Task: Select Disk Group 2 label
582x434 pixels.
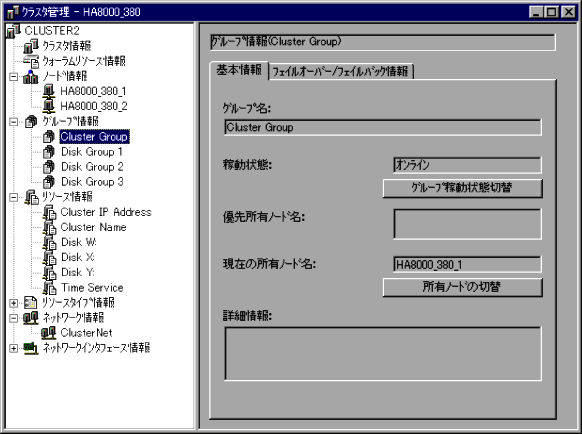Action: coord(92,167)
